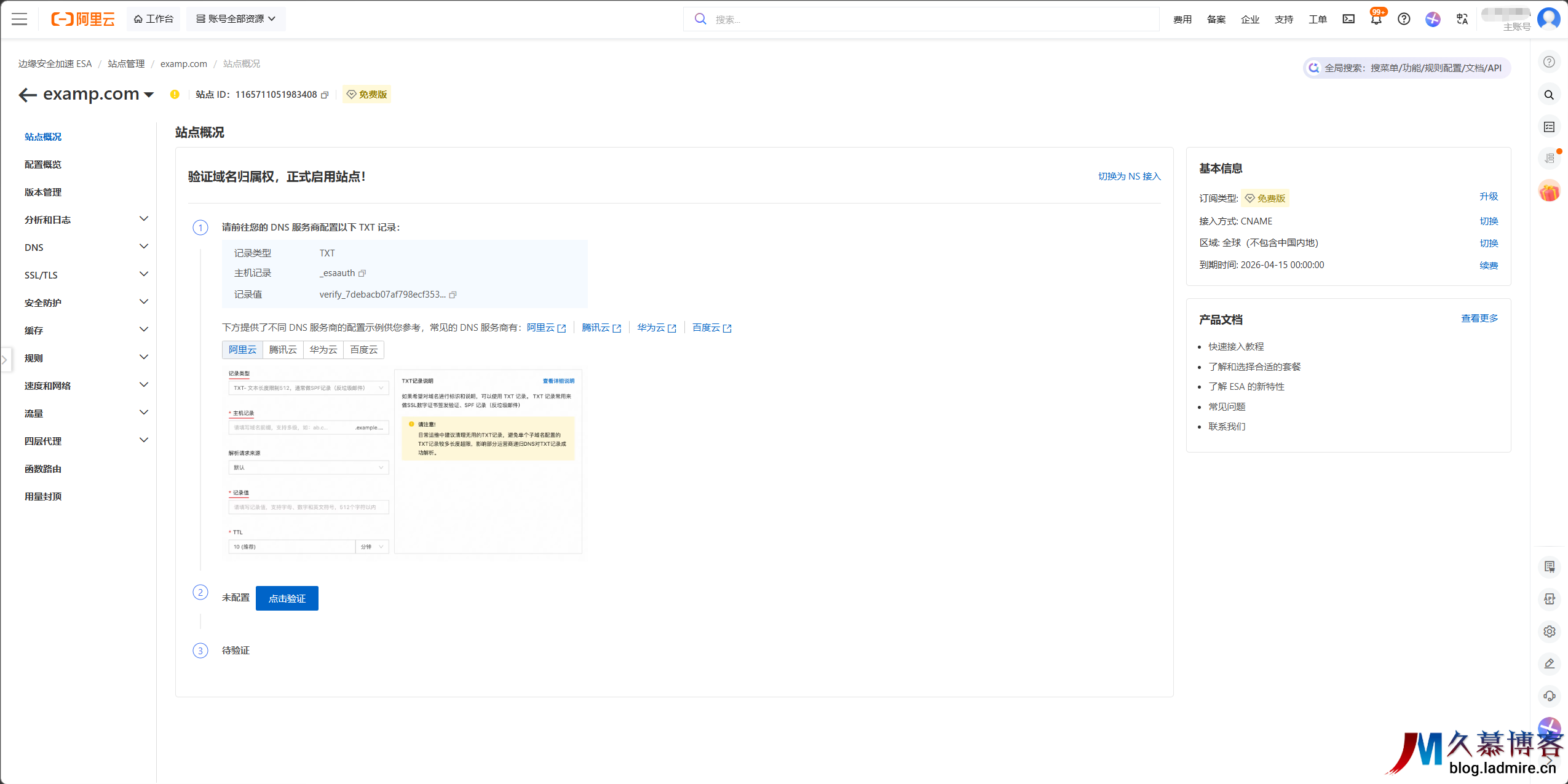Switch to the 腾讯云 example tab
The image size is (1568, 784).
283,350
